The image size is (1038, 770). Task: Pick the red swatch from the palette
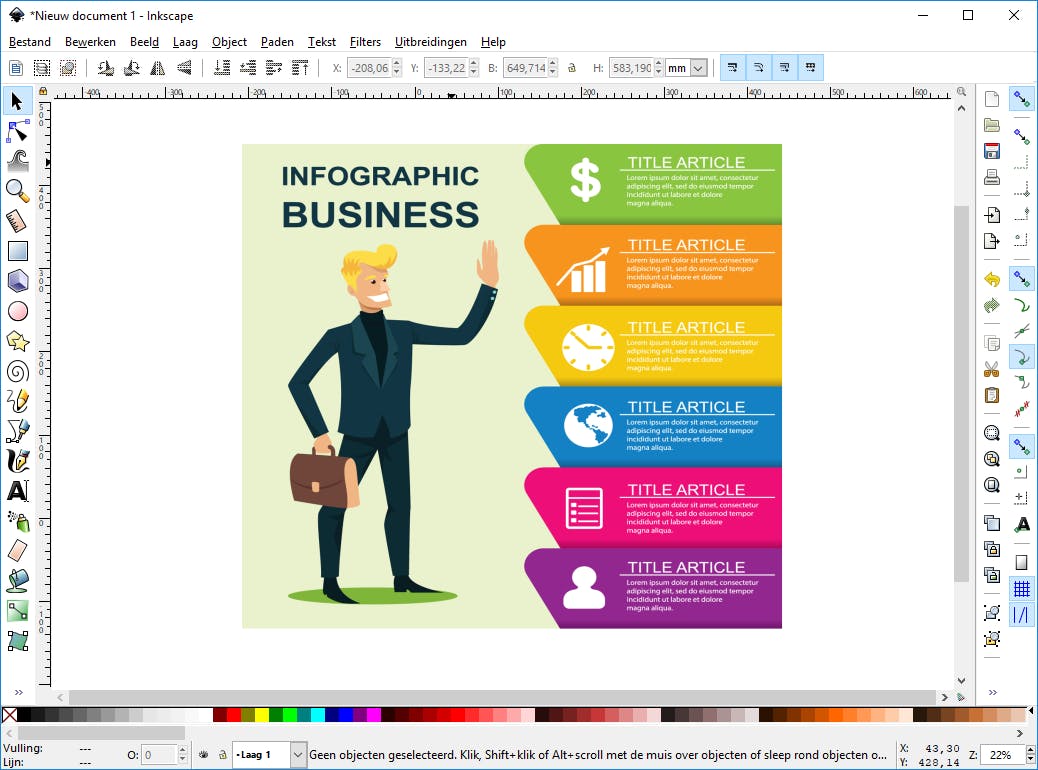click(x=233, y=714)
